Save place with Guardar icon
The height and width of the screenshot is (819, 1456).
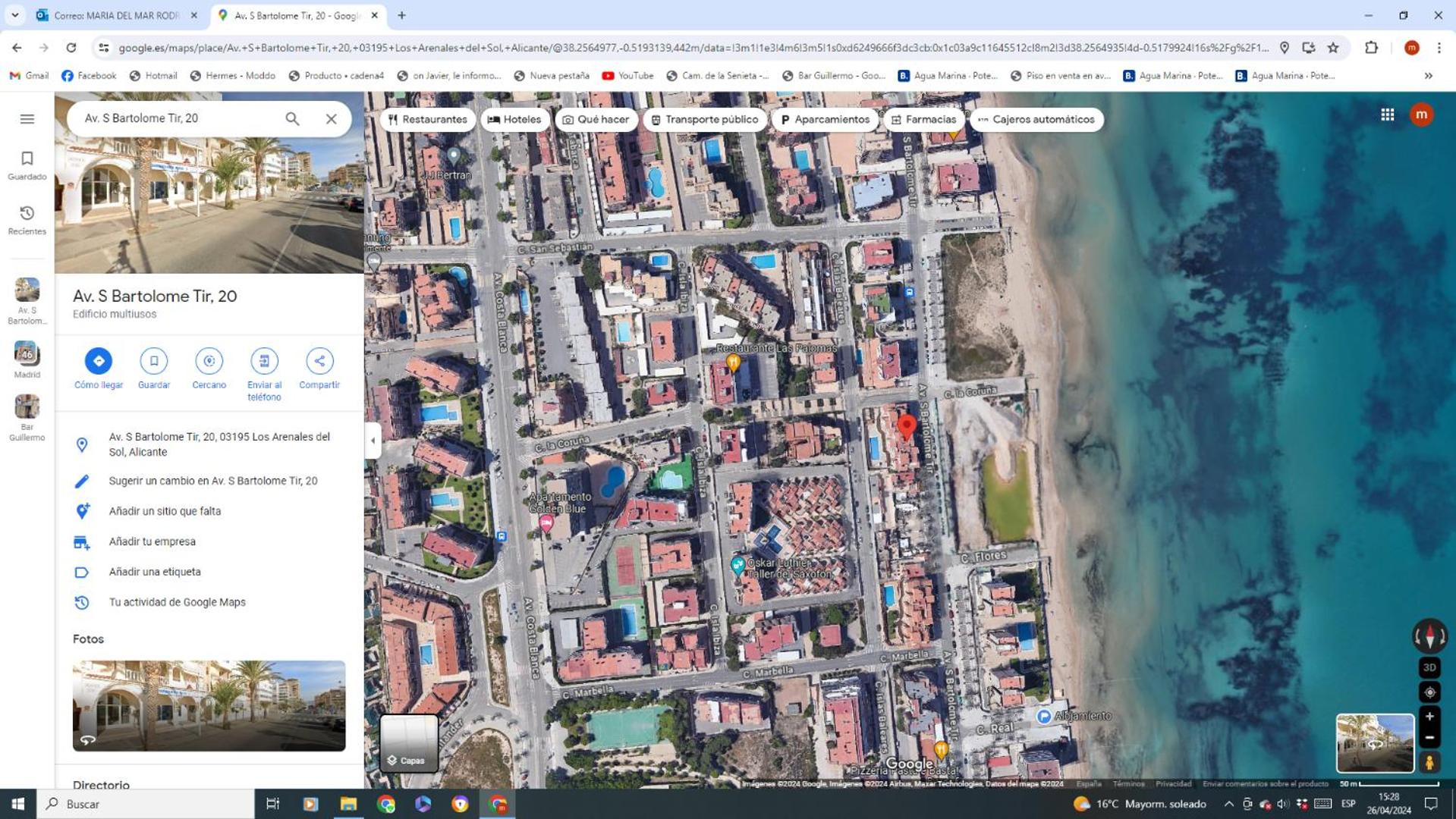[154, 361]
